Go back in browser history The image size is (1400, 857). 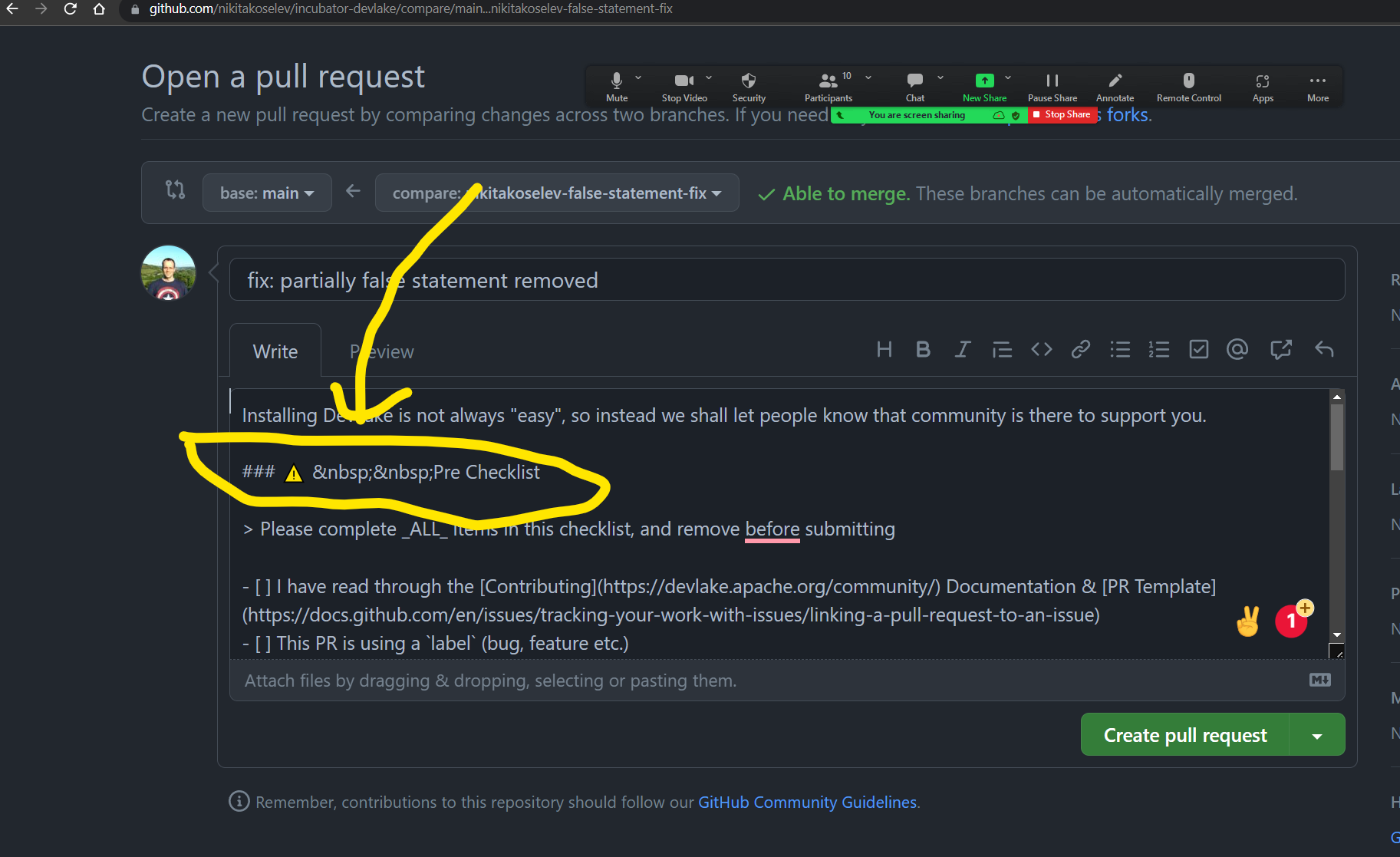pyautogui.click(x=12, y=9)
